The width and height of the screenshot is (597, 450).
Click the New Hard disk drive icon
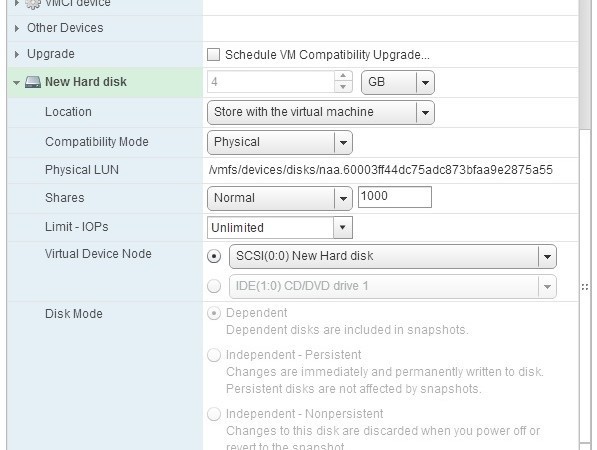point(33,82)
